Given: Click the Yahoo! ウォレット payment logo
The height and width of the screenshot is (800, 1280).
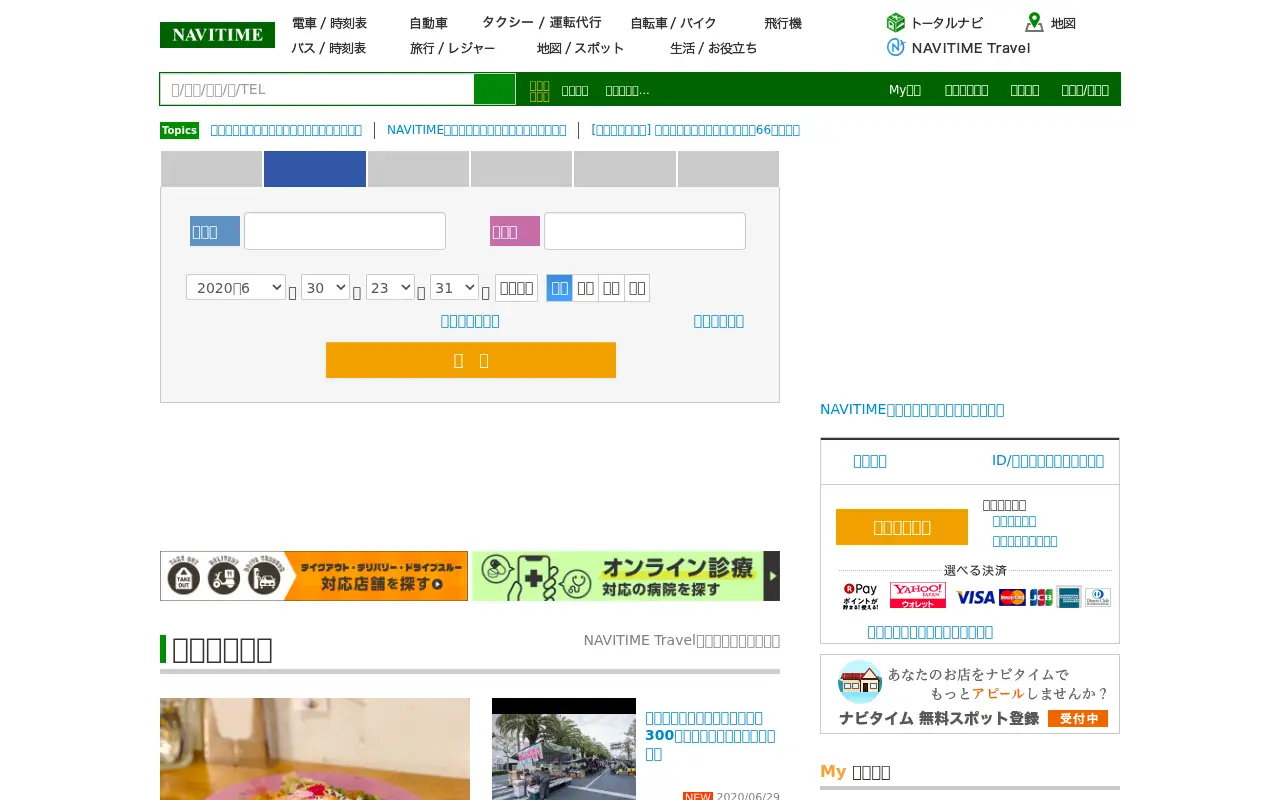Looking at the screenshot, I should [918, 595].
